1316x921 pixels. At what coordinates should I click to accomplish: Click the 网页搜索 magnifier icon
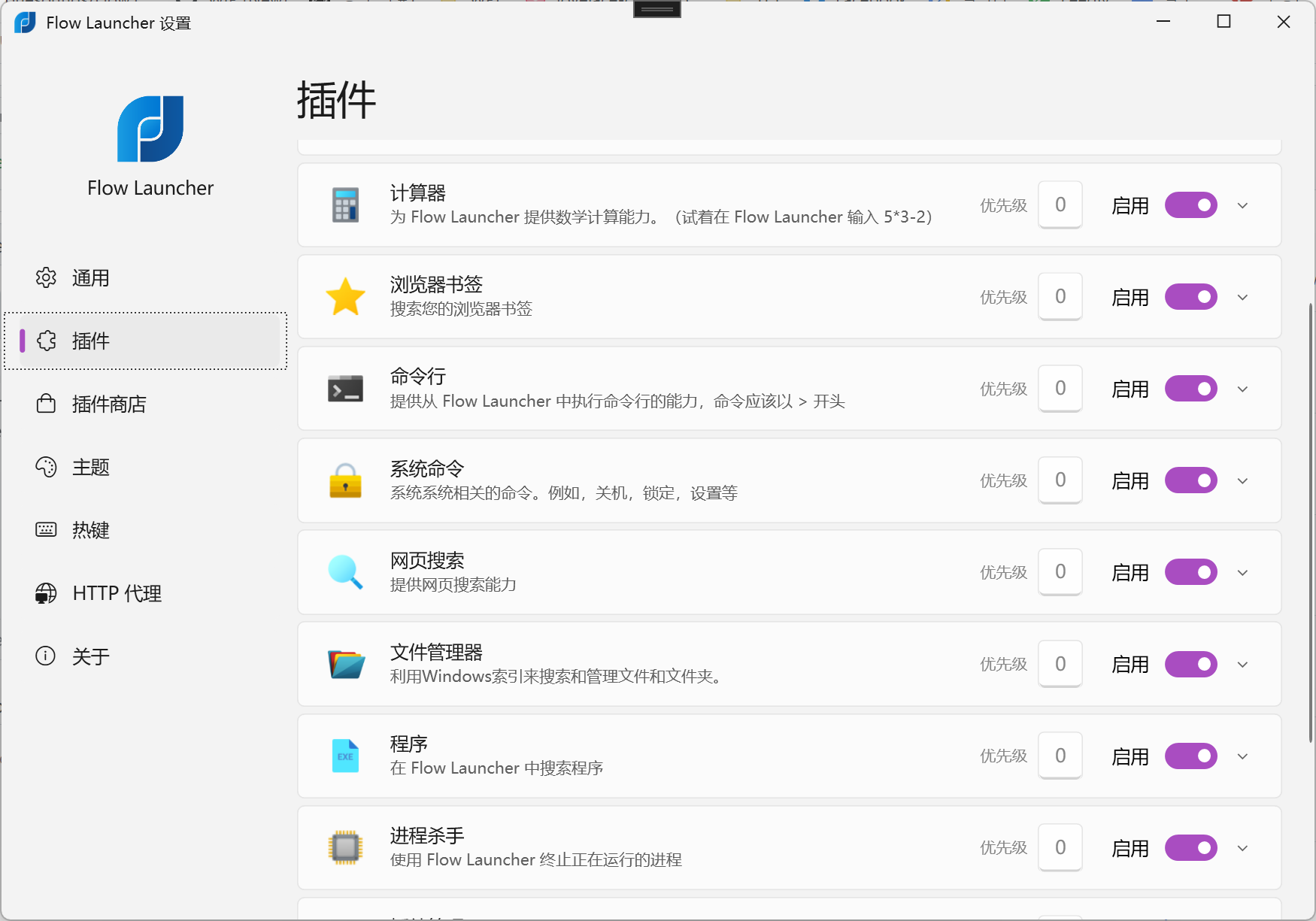pyautogui.click(x=345, y=572)
